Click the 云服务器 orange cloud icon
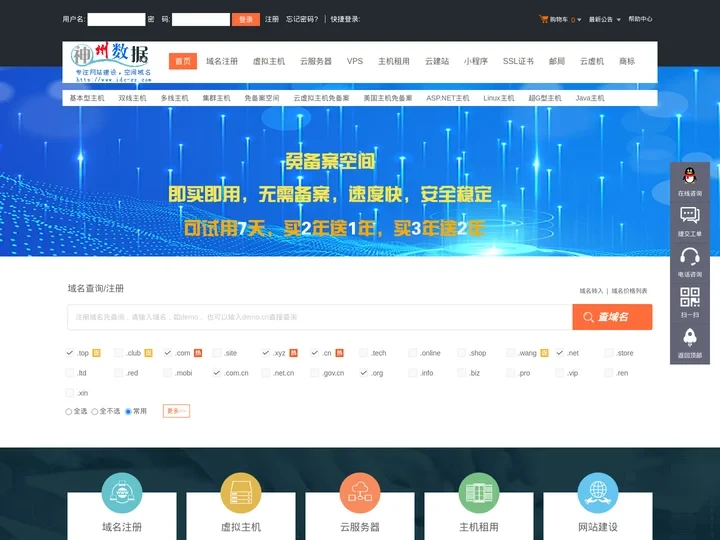This screenshot has height=540, width=720. tap(360, 493)
